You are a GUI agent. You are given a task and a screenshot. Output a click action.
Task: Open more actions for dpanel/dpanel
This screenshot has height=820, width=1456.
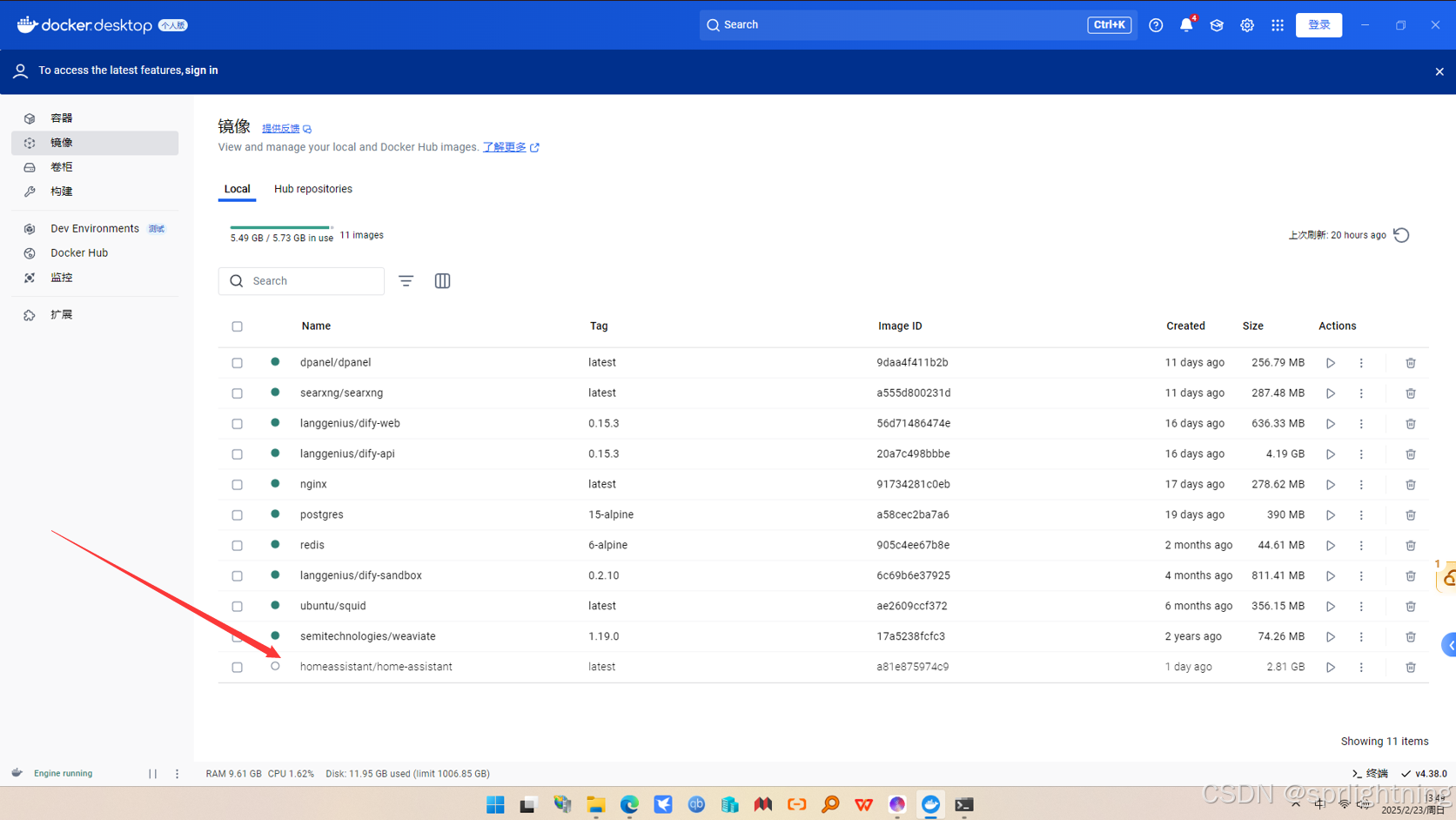tap(1361, 363)
